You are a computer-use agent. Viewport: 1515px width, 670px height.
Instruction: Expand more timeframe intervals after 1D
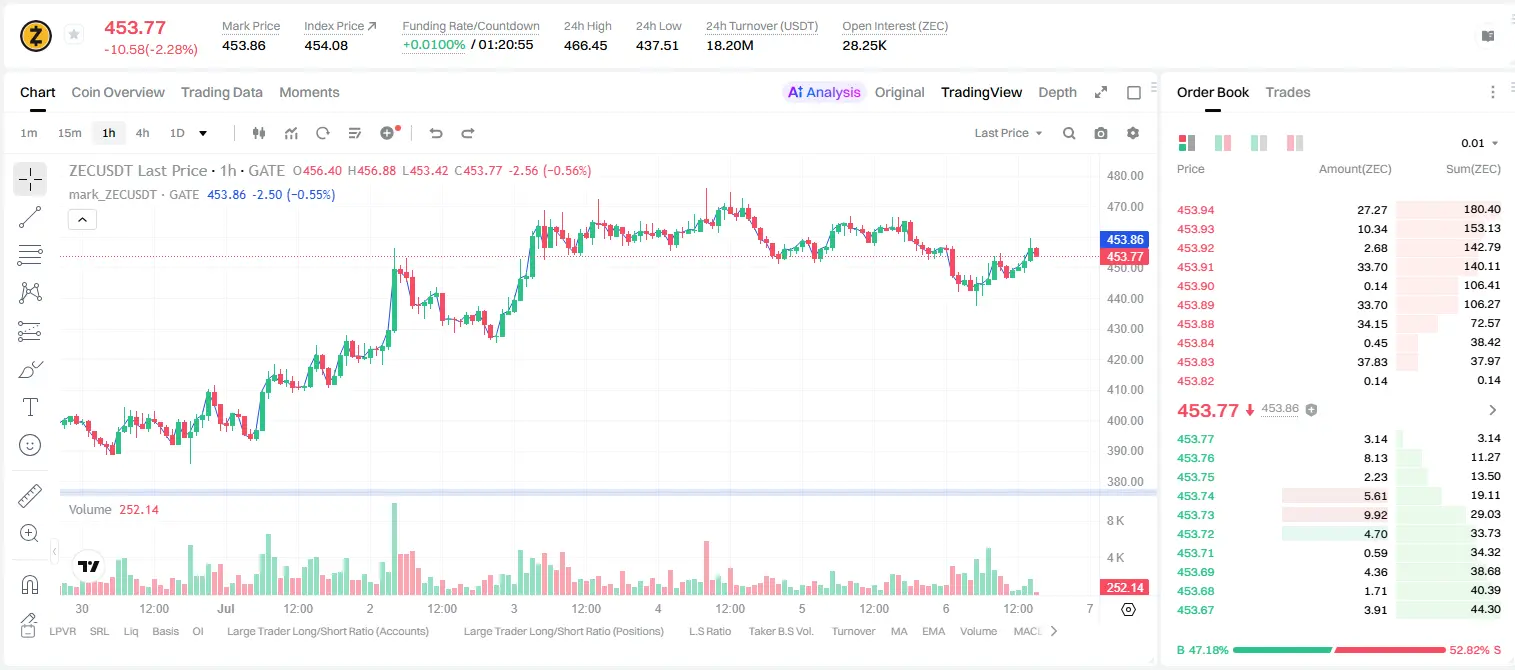(x=203, y=133)
